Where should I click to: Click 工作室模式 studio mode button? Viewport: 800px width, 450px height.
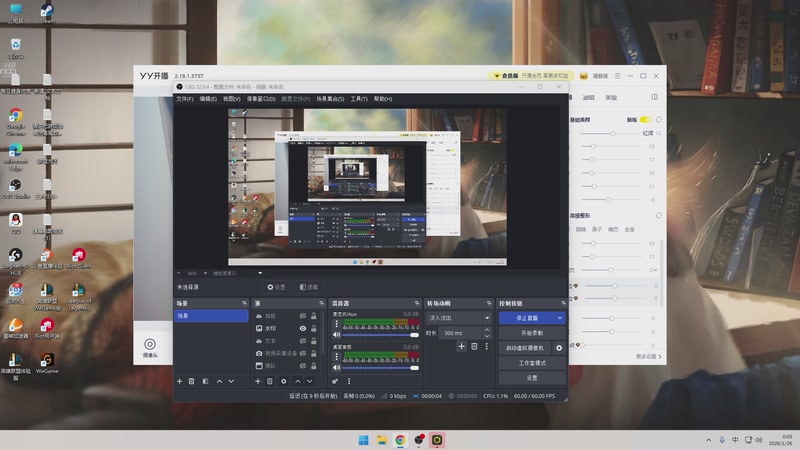[532, 363]
